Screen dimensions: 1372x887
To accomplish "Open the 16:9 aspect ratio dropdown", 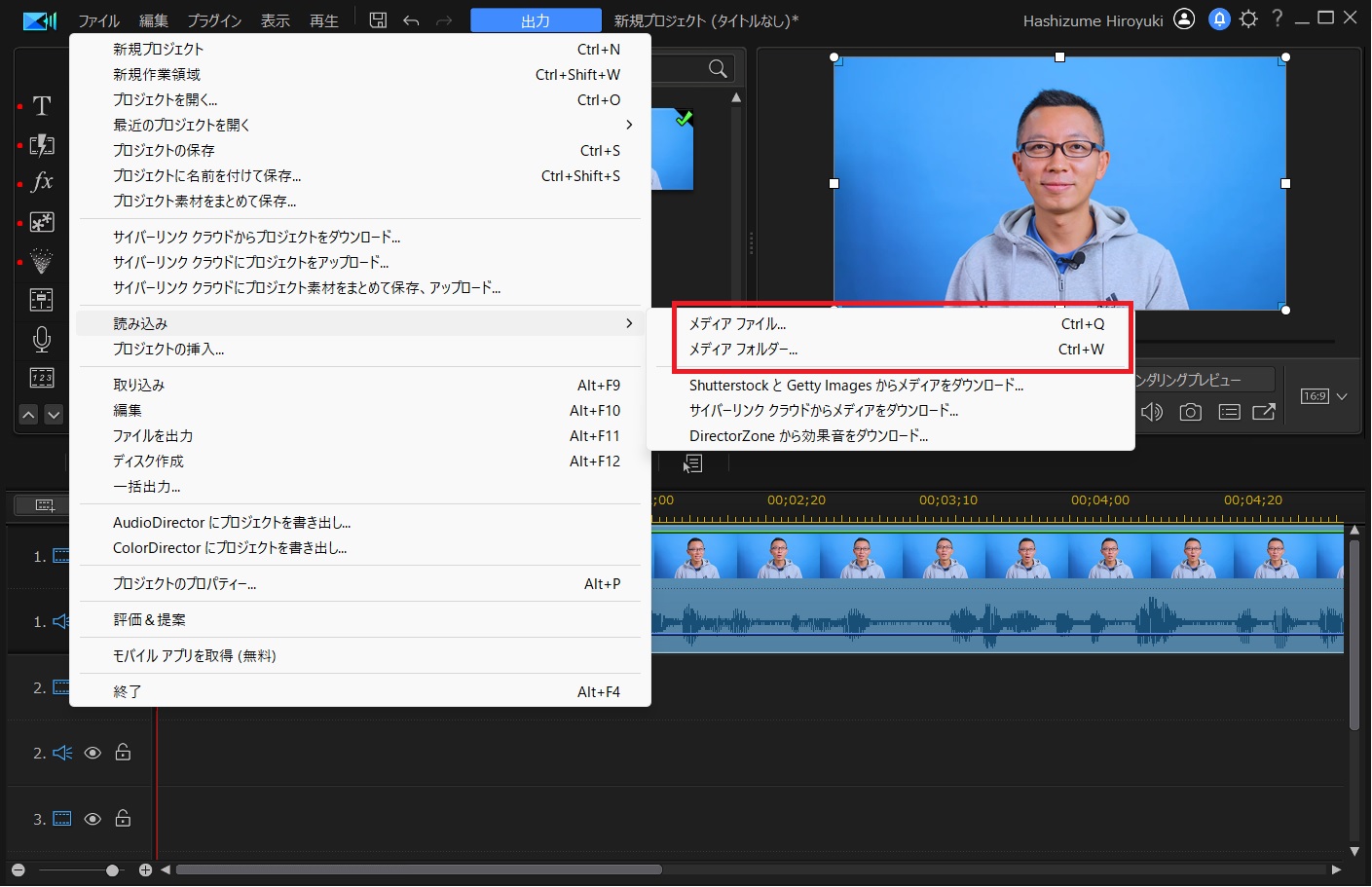I will (1325, 396).
